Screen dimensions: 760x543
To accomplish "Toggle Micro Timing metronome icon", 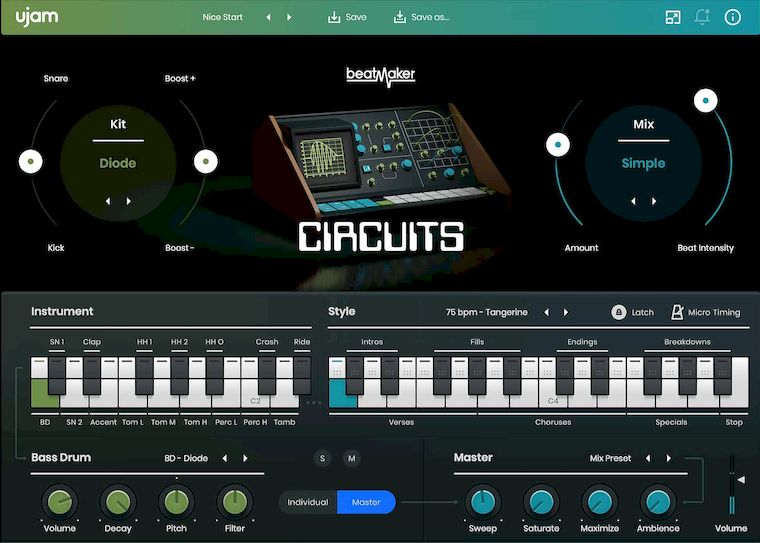I will coord(677,312).
